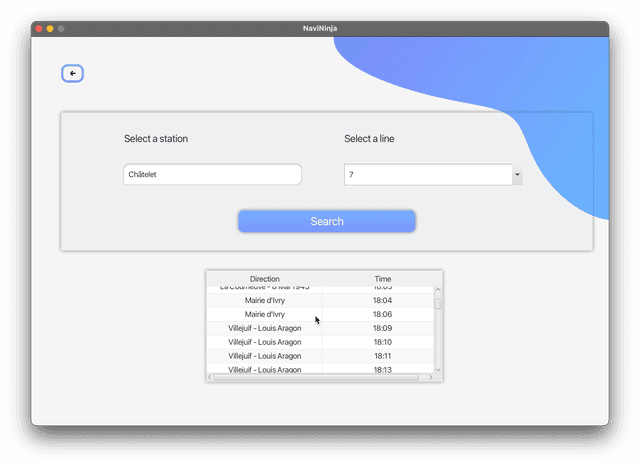Click the 18:04 time cell
The image size is (640, 467).
pyautogui.click(x=382, y=300)
